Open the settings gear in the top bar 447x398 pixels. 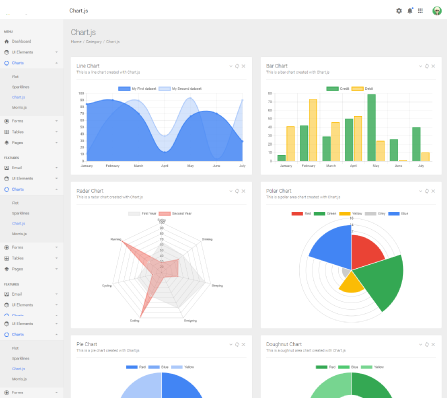click(399, 11)
